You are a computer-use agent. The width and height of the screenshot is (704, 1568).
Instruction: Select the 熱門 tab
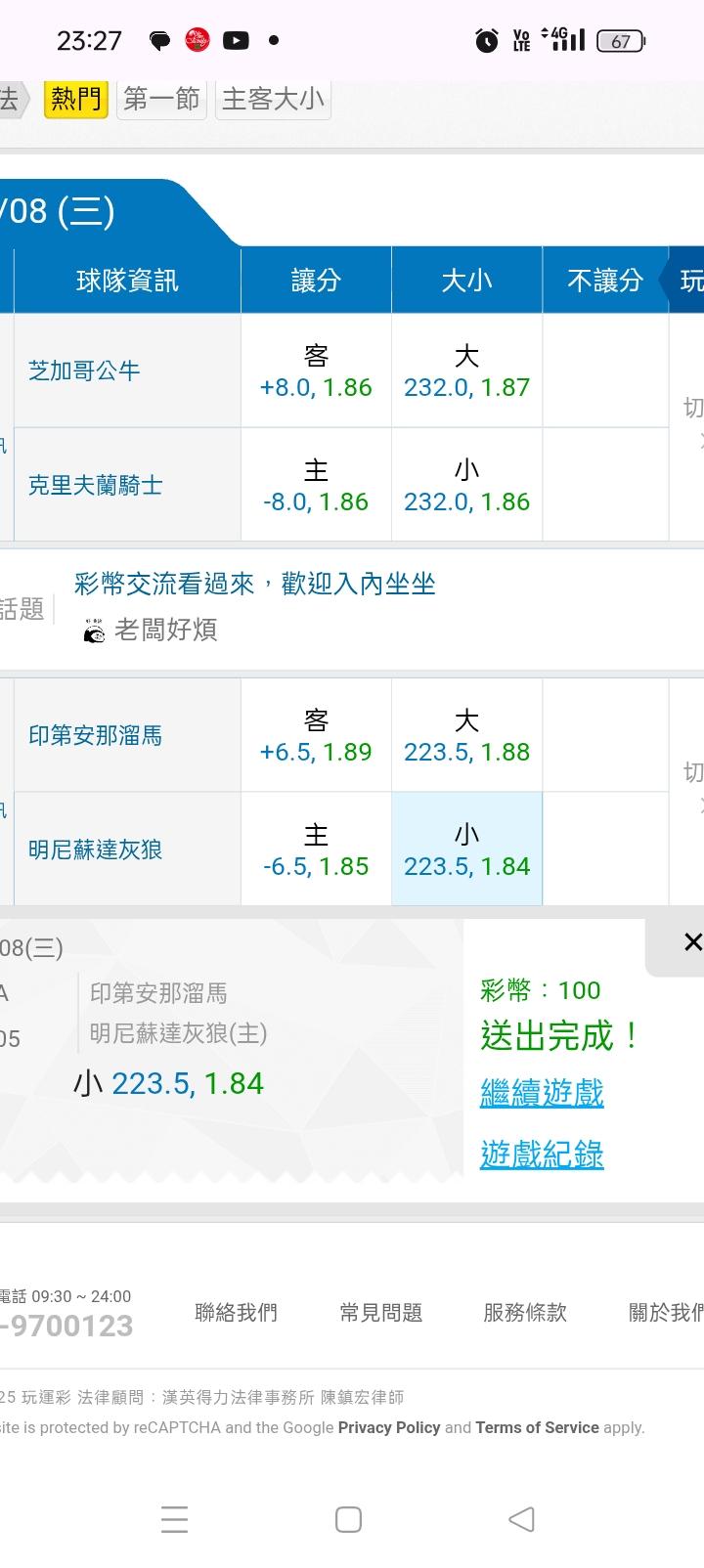(75, 99)
